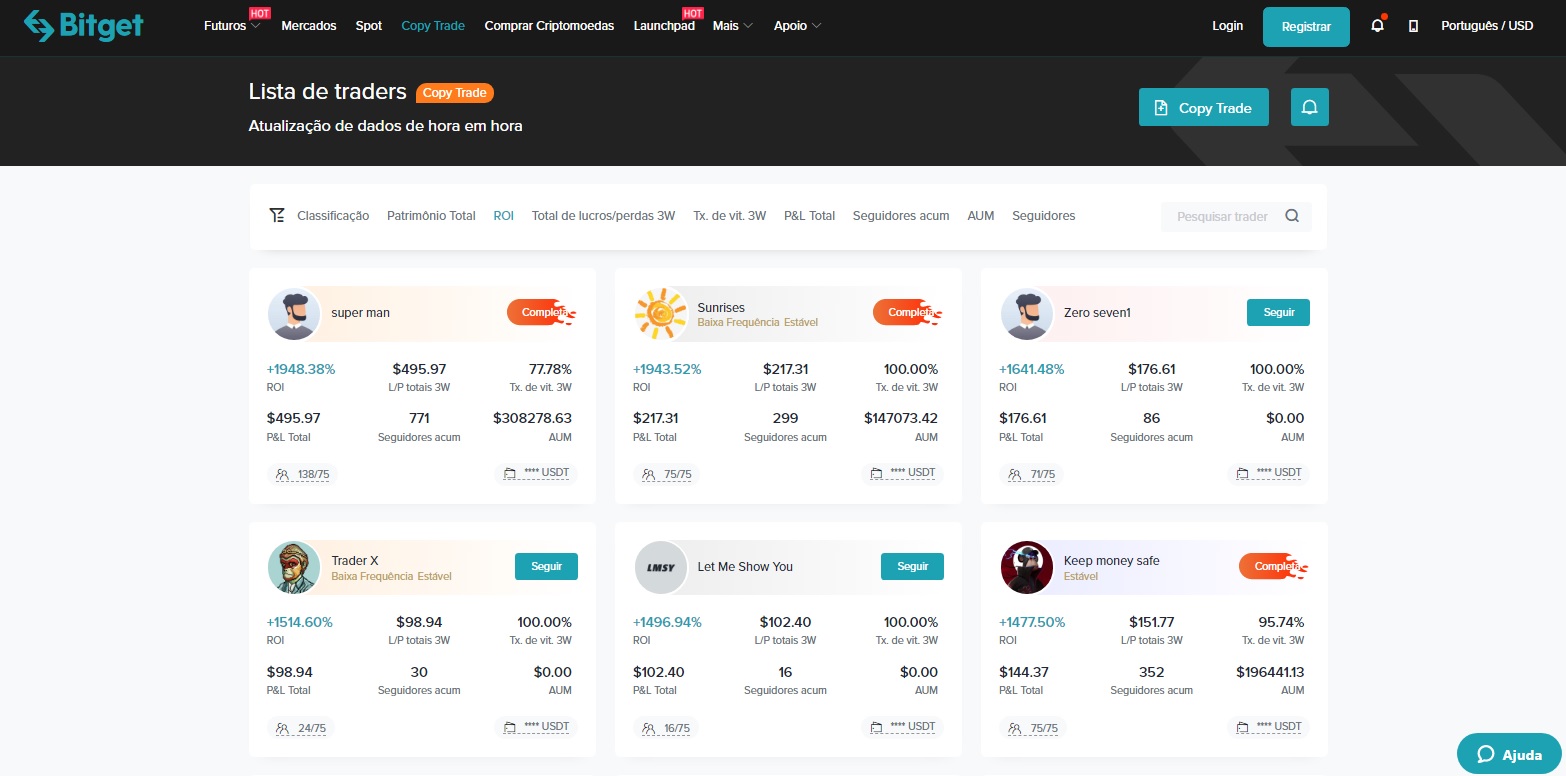Click the $308278.63 AUM value

(532, 418)
